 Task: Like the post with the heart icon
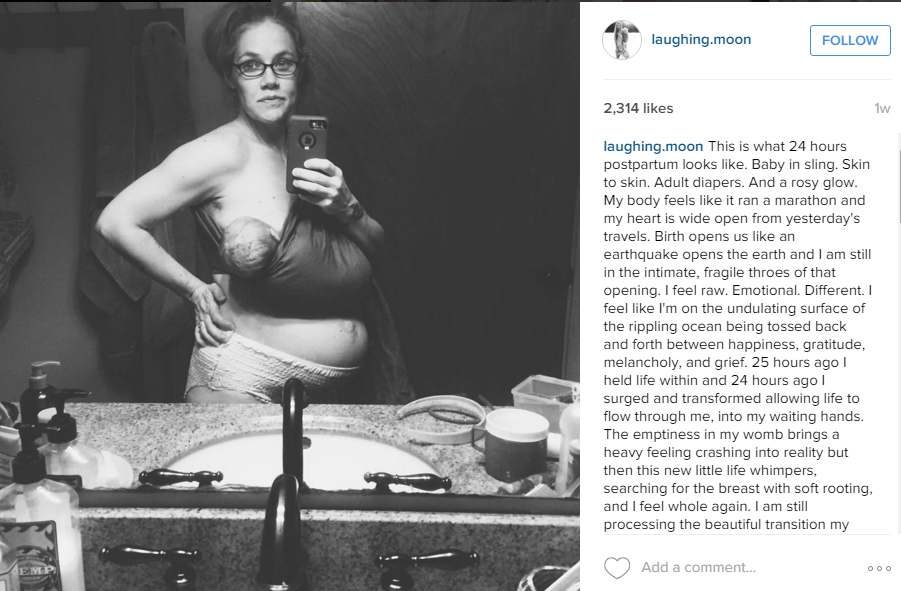click(617, 567)
